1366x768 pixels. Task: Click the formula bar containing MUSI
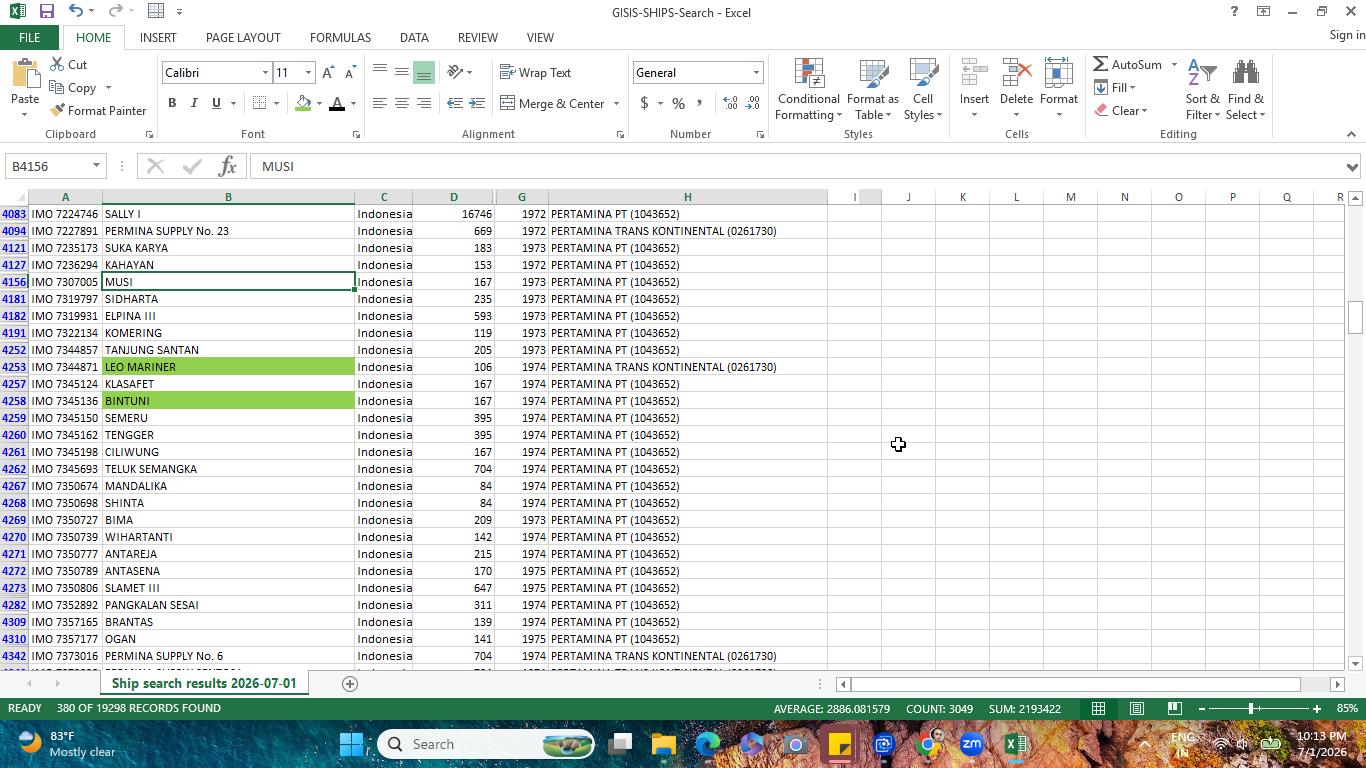tap(798, 166)
